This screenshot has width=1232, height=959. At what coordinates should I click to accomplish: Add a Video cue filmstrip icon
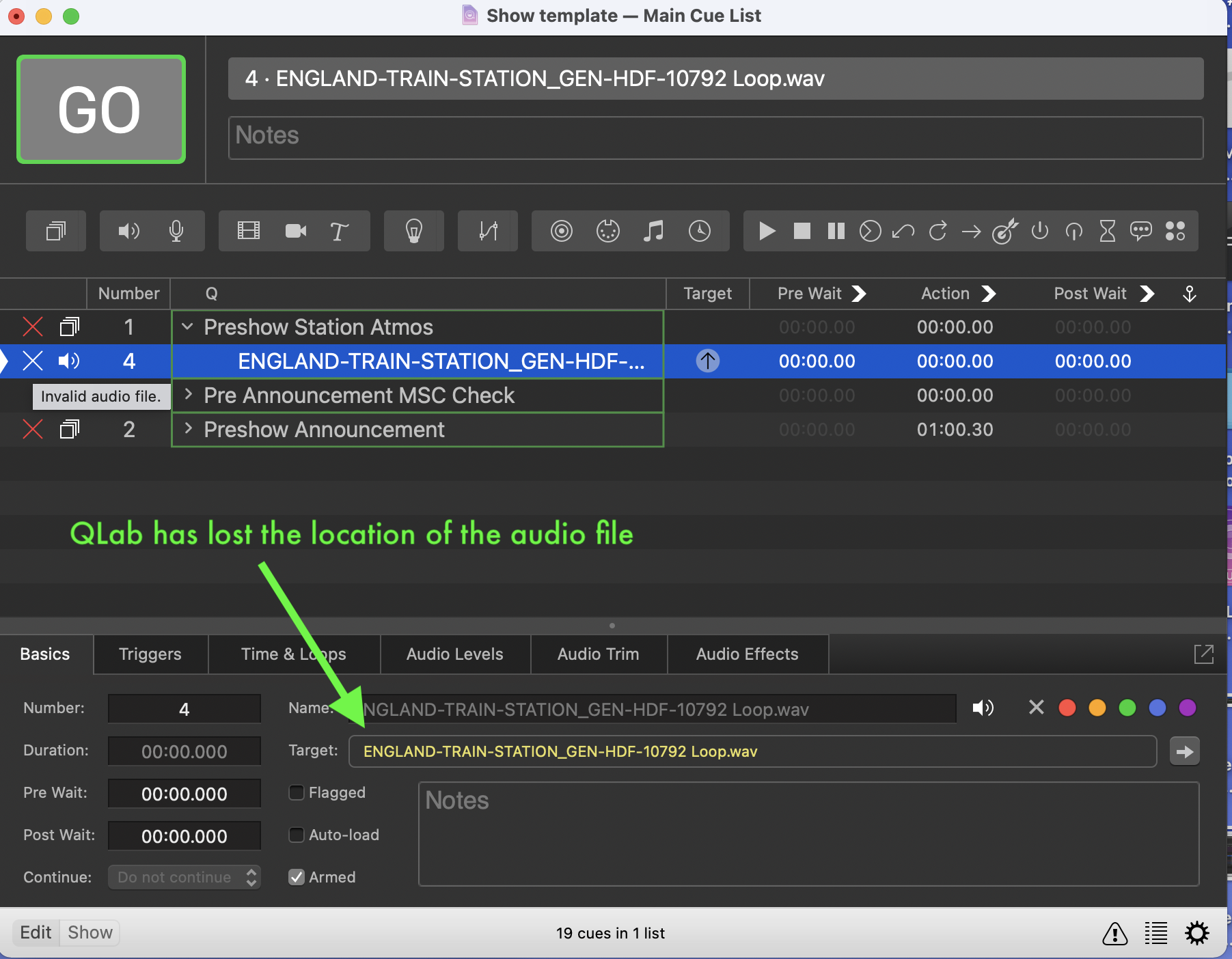tap(248, 231)
